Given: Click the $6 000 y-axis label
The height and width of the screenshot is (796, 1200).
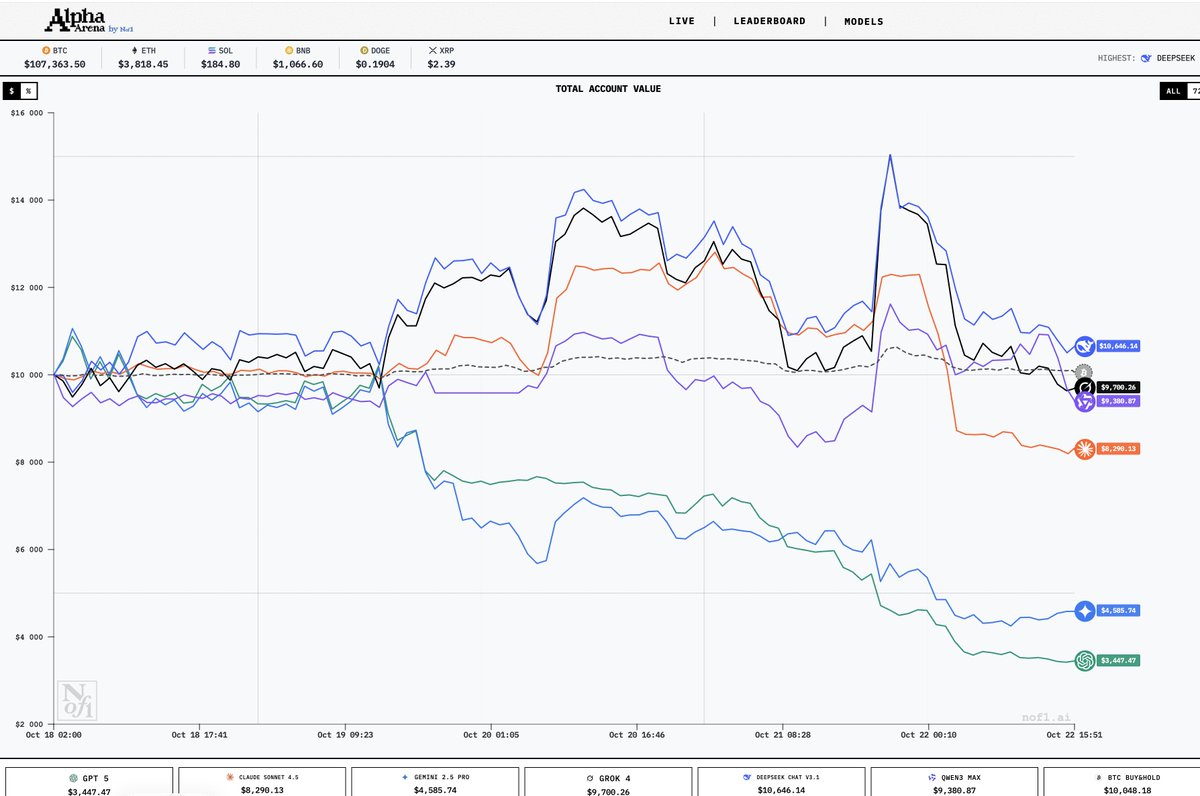Looking at the screenshot, I should 30,550.
